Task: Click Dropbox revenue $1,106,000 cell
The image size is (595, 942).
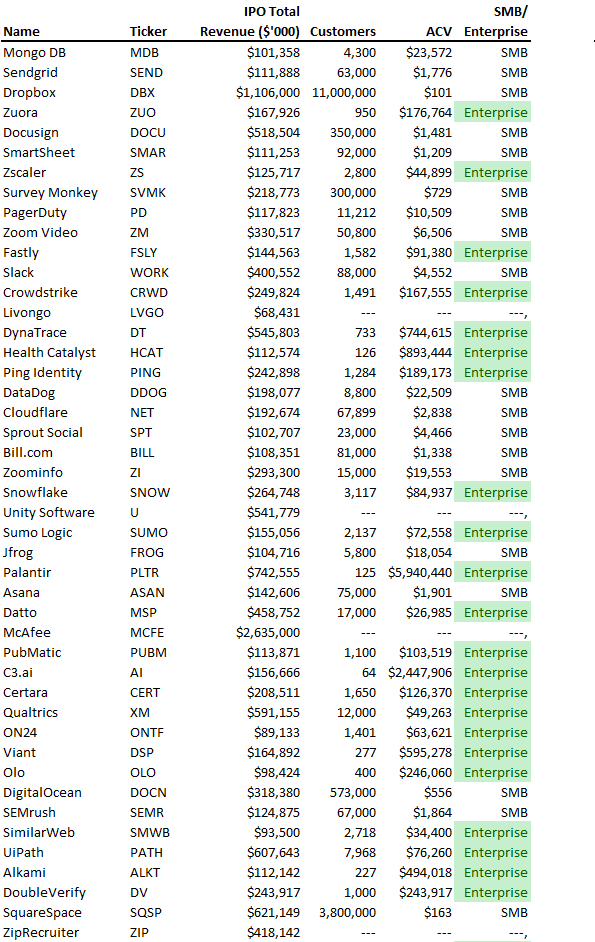Action: tap(267, 93)
